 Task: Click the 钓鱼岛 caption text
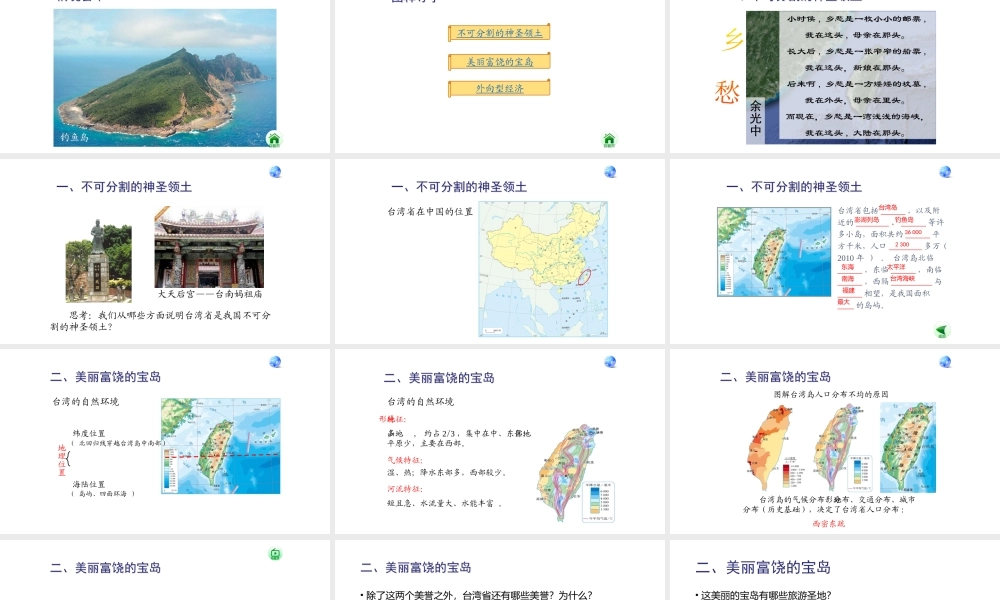(x=74, y=137)
